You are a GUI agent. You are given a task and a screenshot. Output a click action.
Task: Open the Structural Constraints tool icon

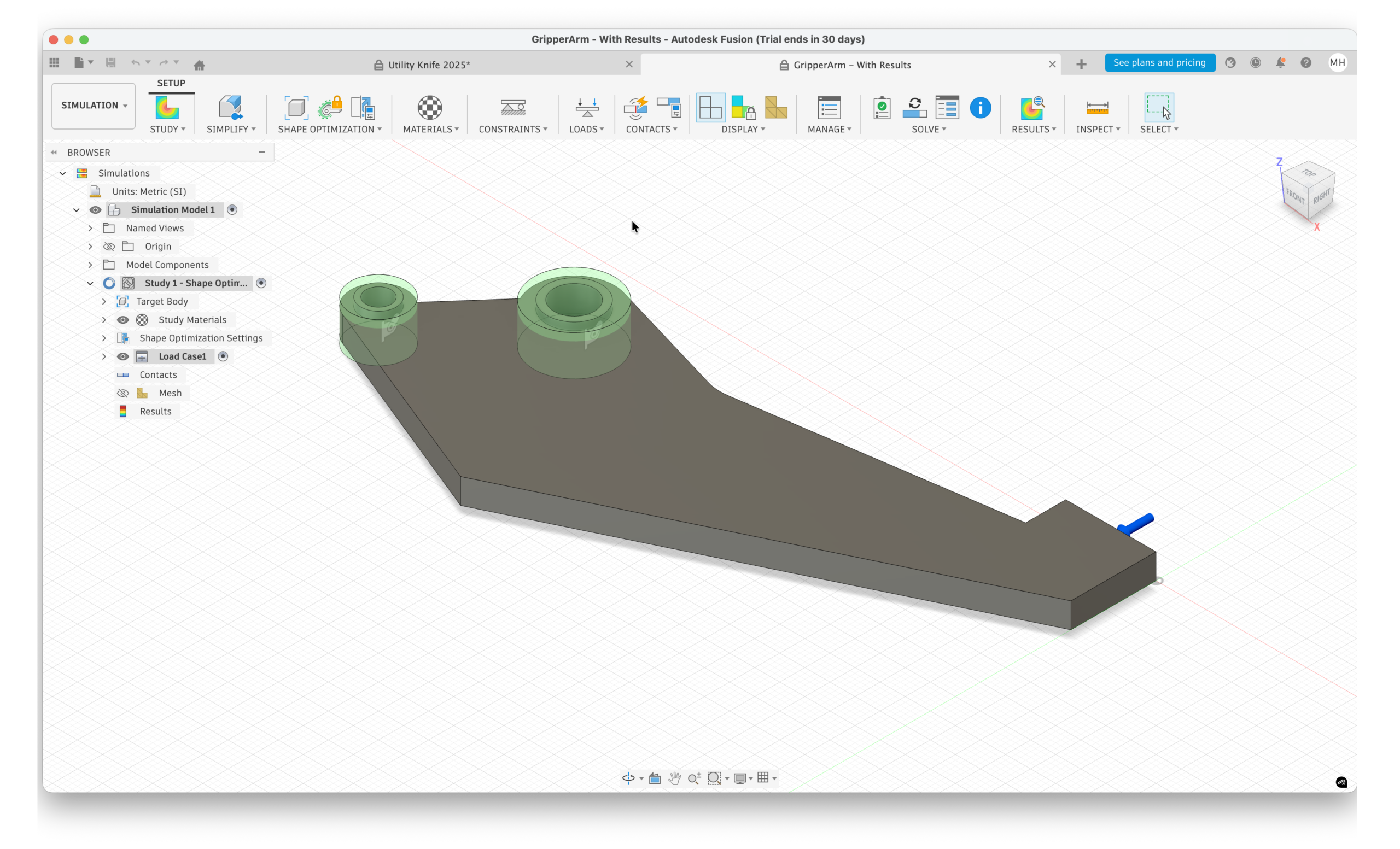(512, 107)
